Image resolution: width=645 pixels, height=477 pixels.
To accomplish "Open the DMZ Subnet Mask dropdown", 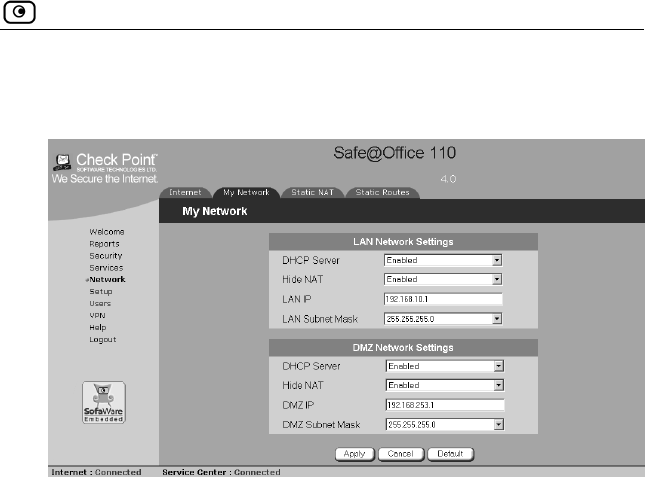I will click(445, 424).
